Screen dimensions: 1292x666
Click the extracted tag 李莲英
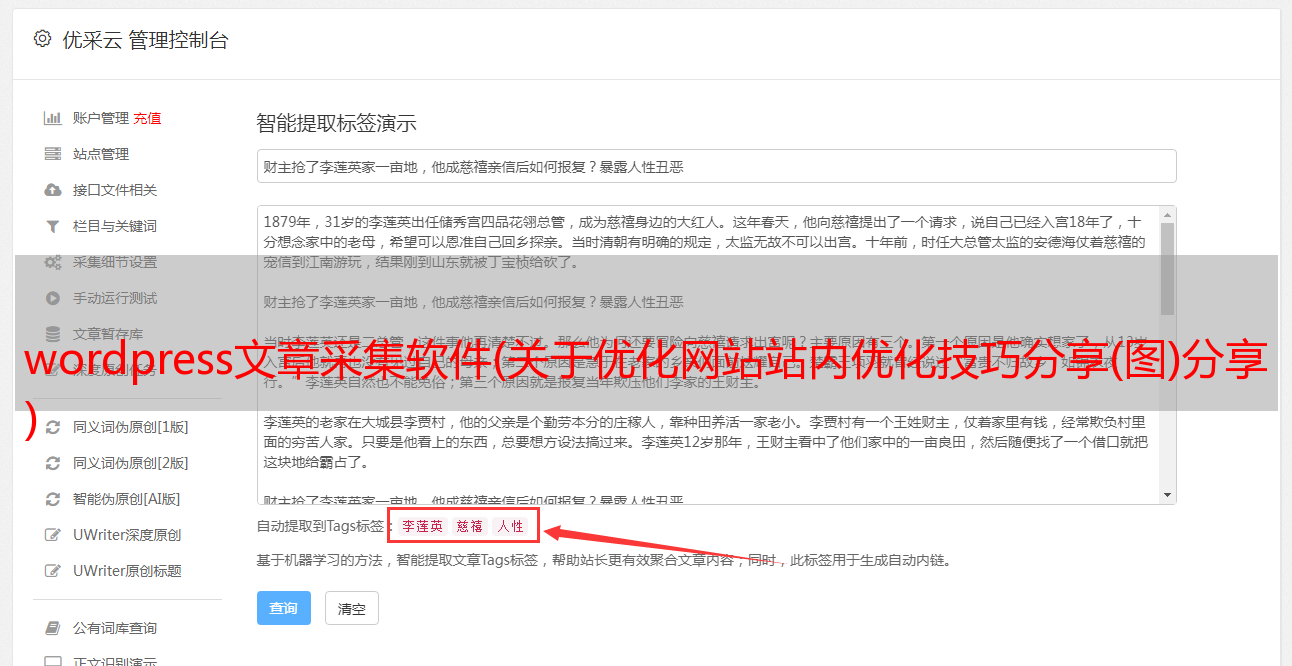[x=423, y=526]
